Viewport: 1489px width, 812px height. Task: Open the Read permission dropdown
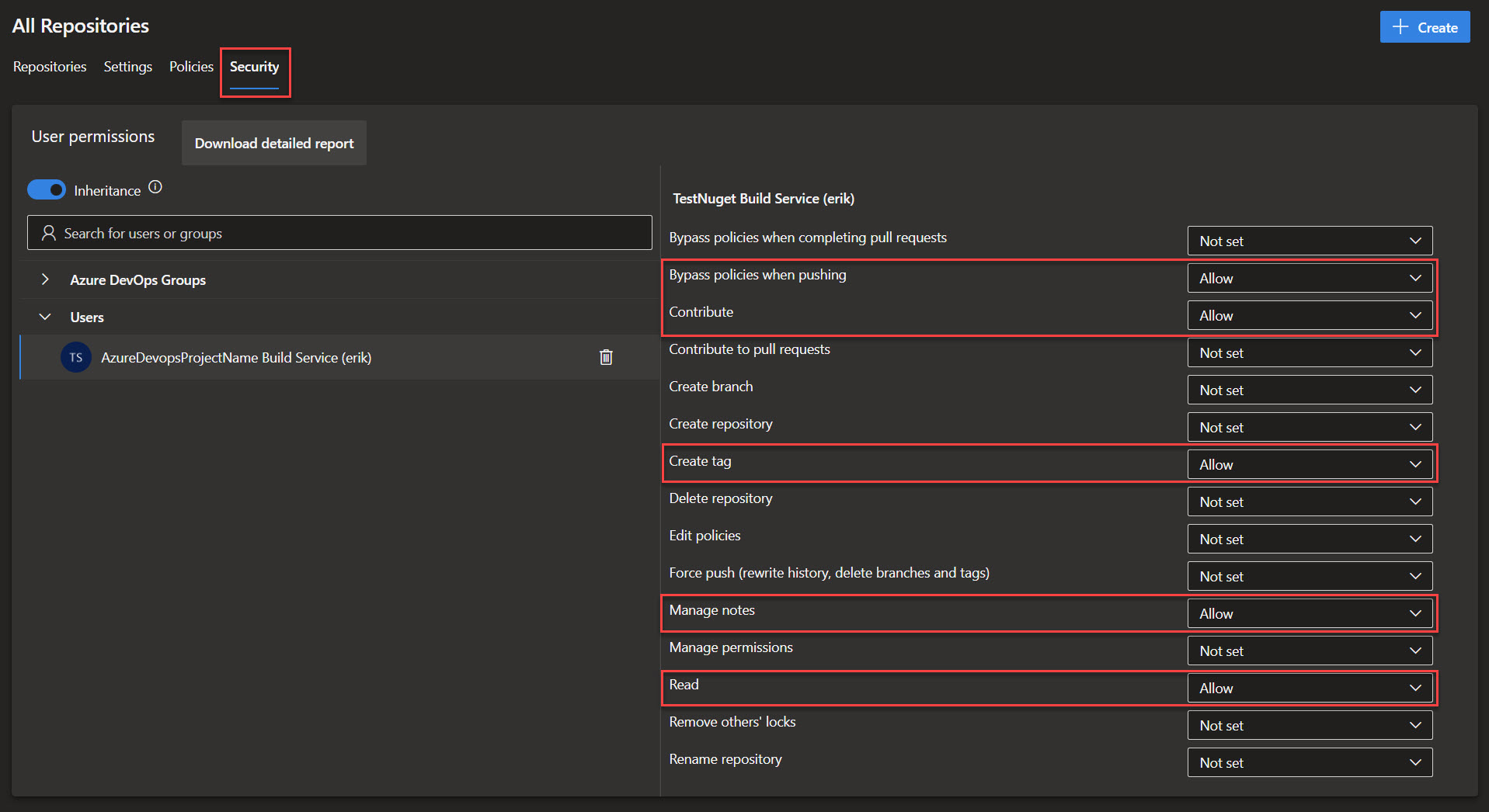coord(1310,688)
